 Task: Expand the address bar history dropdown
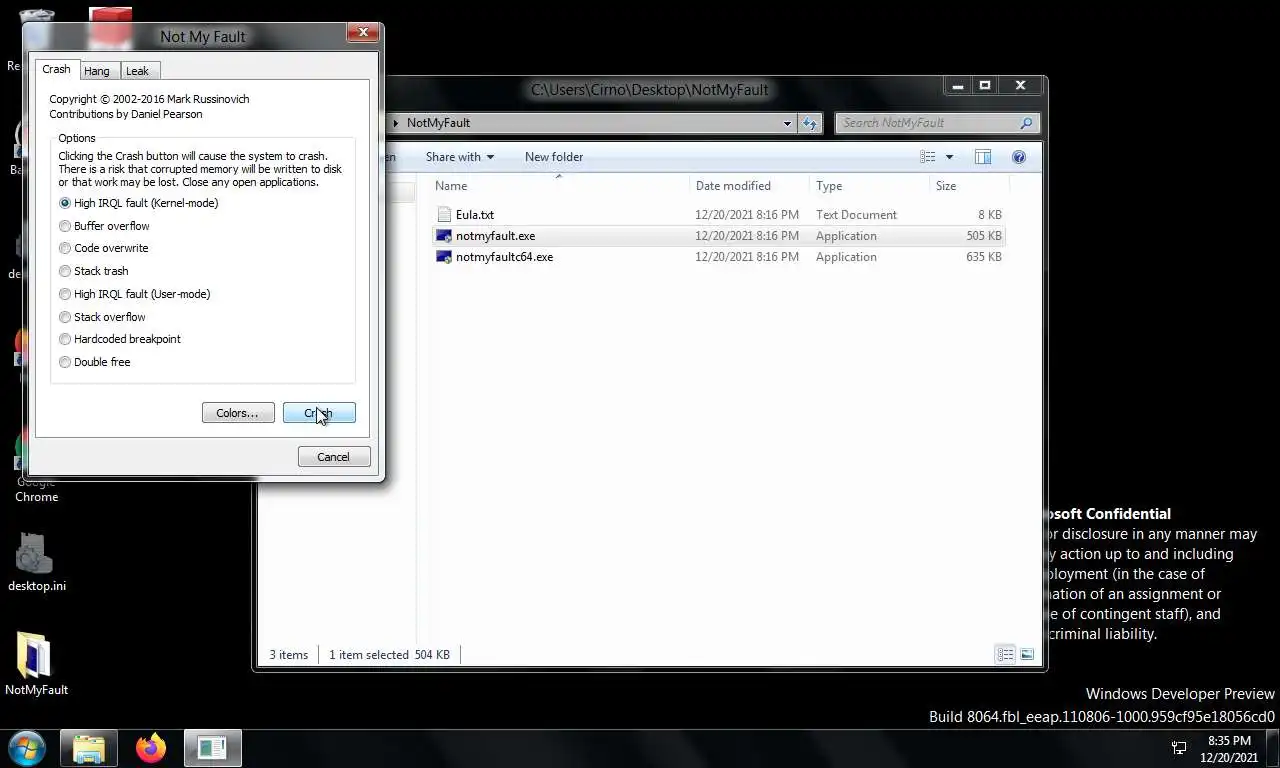pyautogui.click(x=787, y=123)
